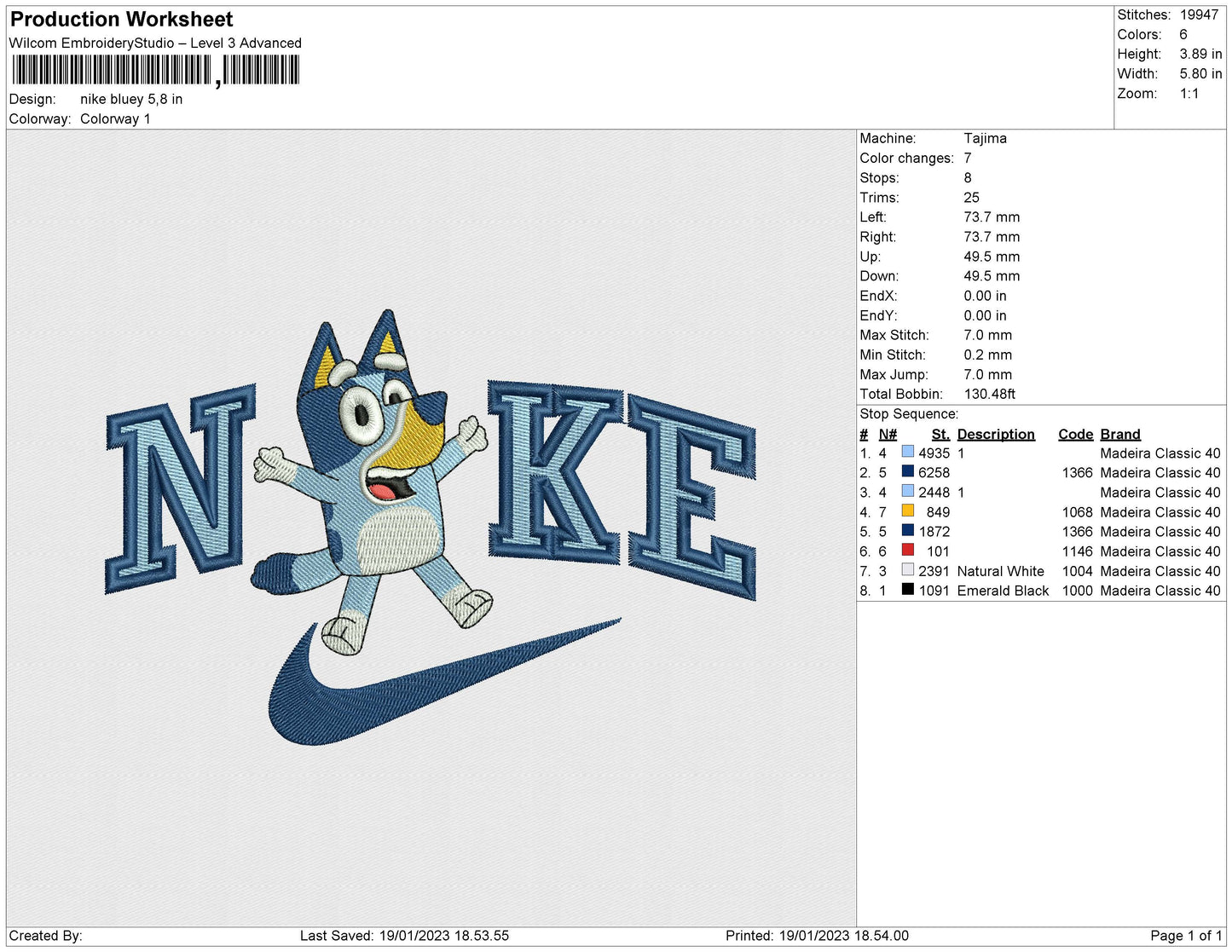Image resolution: width=1232 pixels, height=952 pixels.
Task: Click the 'Brand' column header
Action: (1119, 434)
